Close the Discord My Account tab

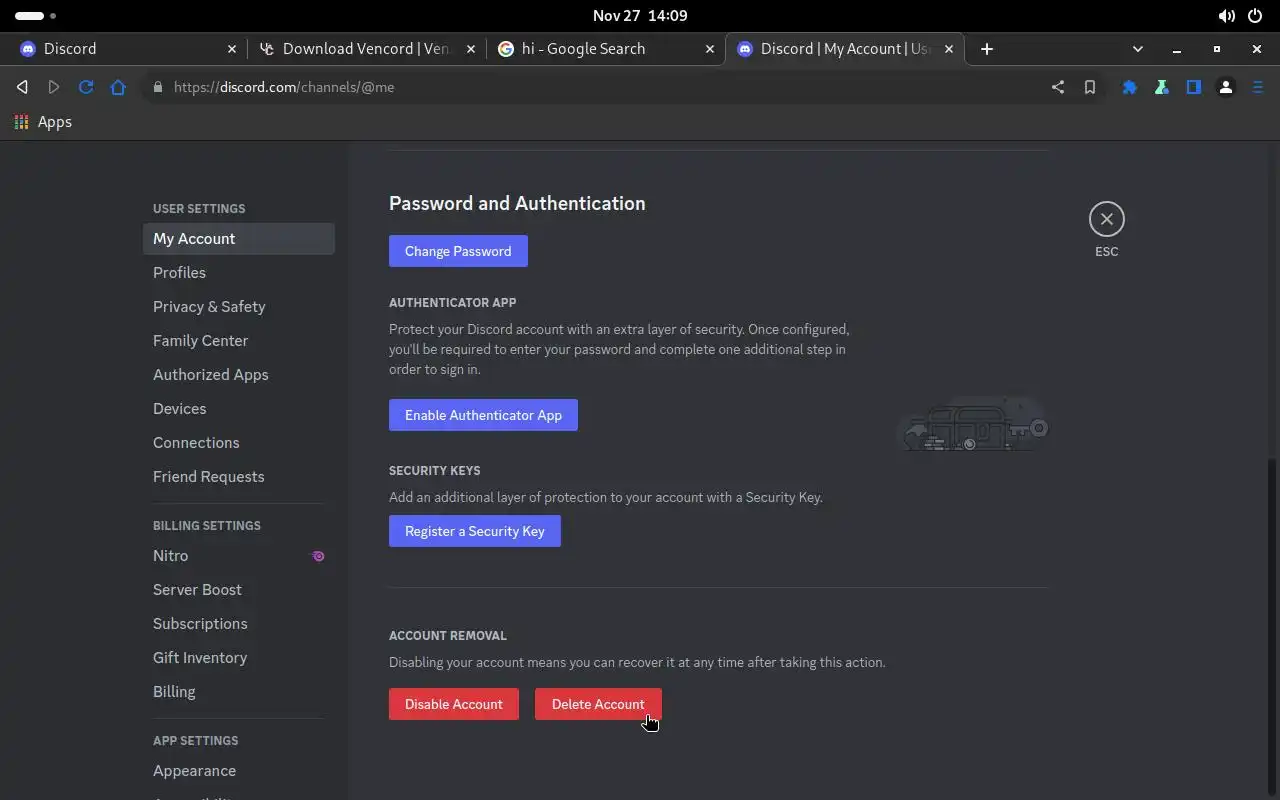tap(949, 49)
